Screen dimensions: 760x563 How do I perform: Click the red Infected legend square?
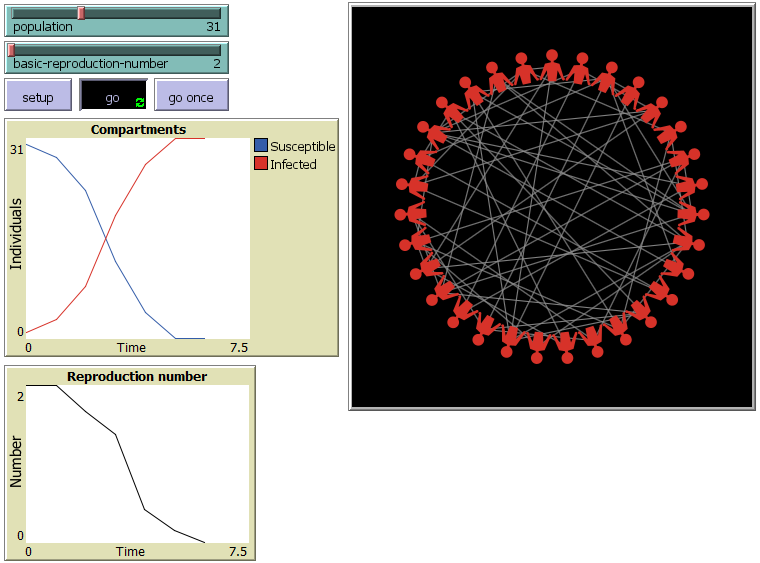pos(261,164)
